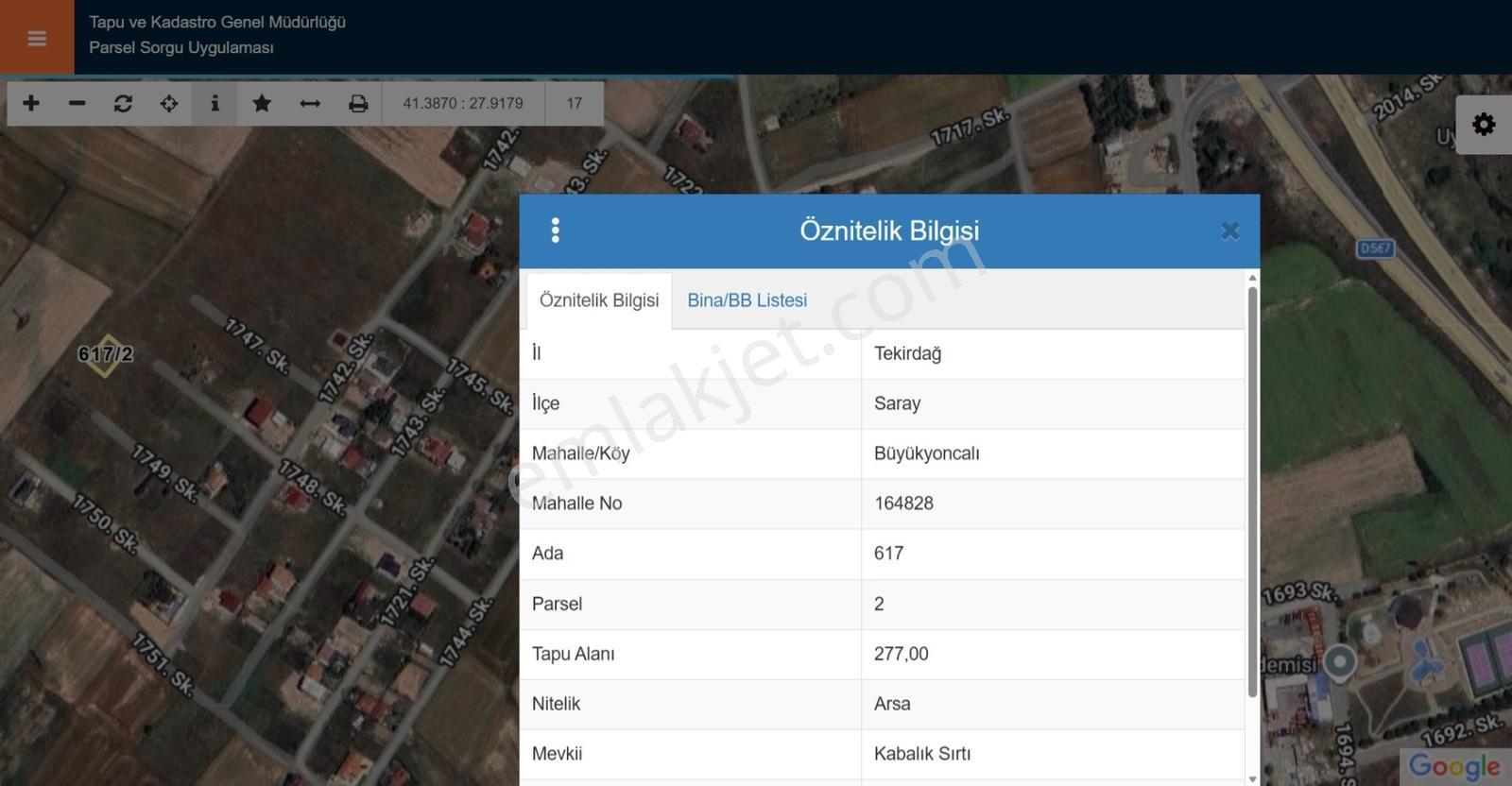This screenshot has height=786, width=1512.
Task: Select the Mevkii value Kabalık Sırtı
Action: coord(1053,754)
